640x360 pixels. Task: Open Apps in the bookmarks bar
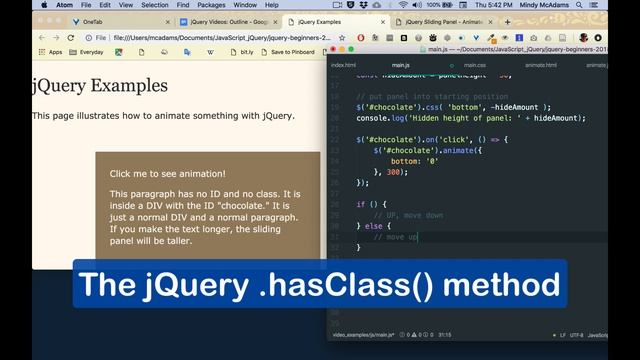point(51,52)
